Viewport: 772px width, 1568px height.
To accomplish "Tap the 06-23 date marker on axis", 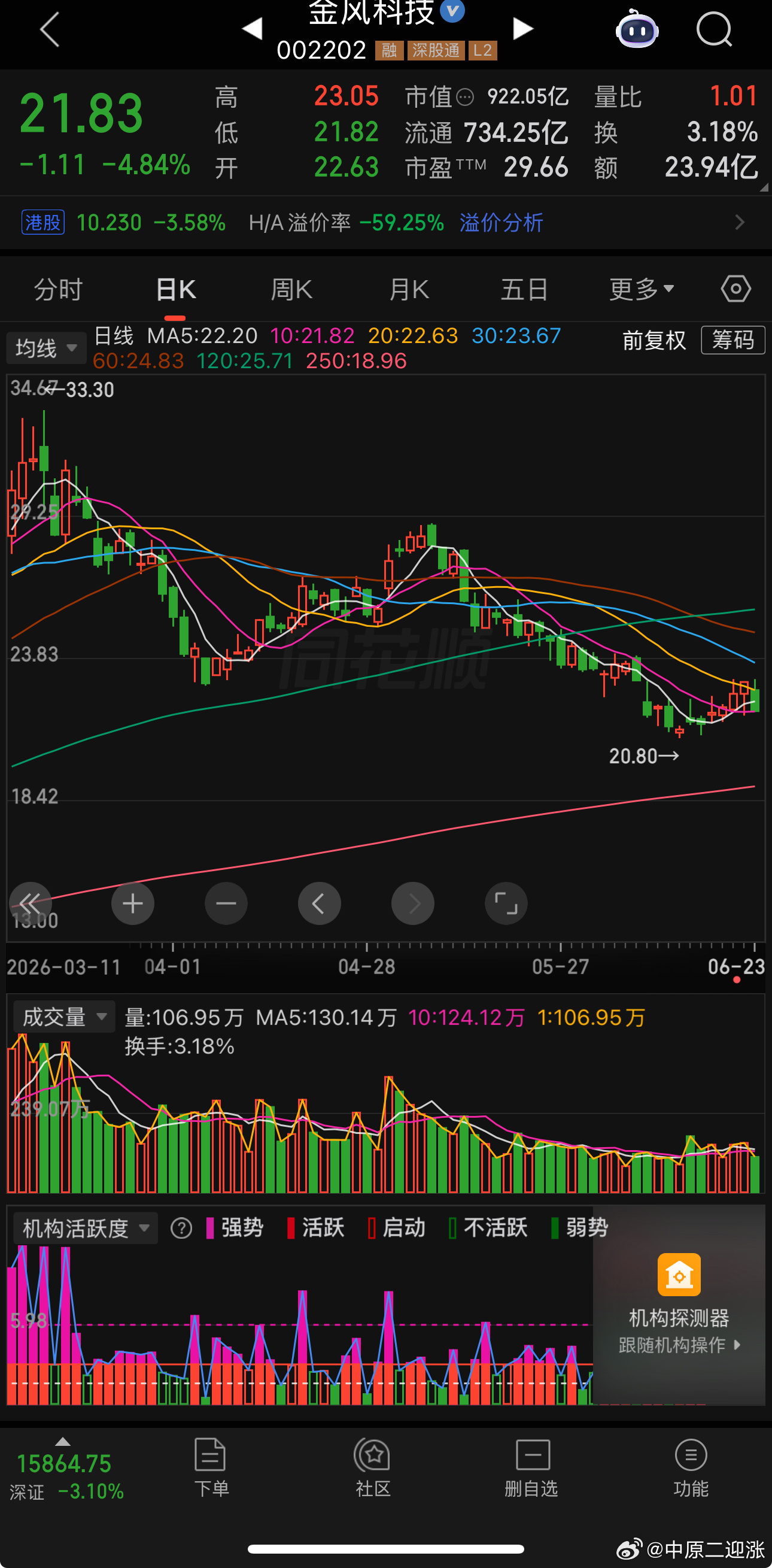I will 736,967.
